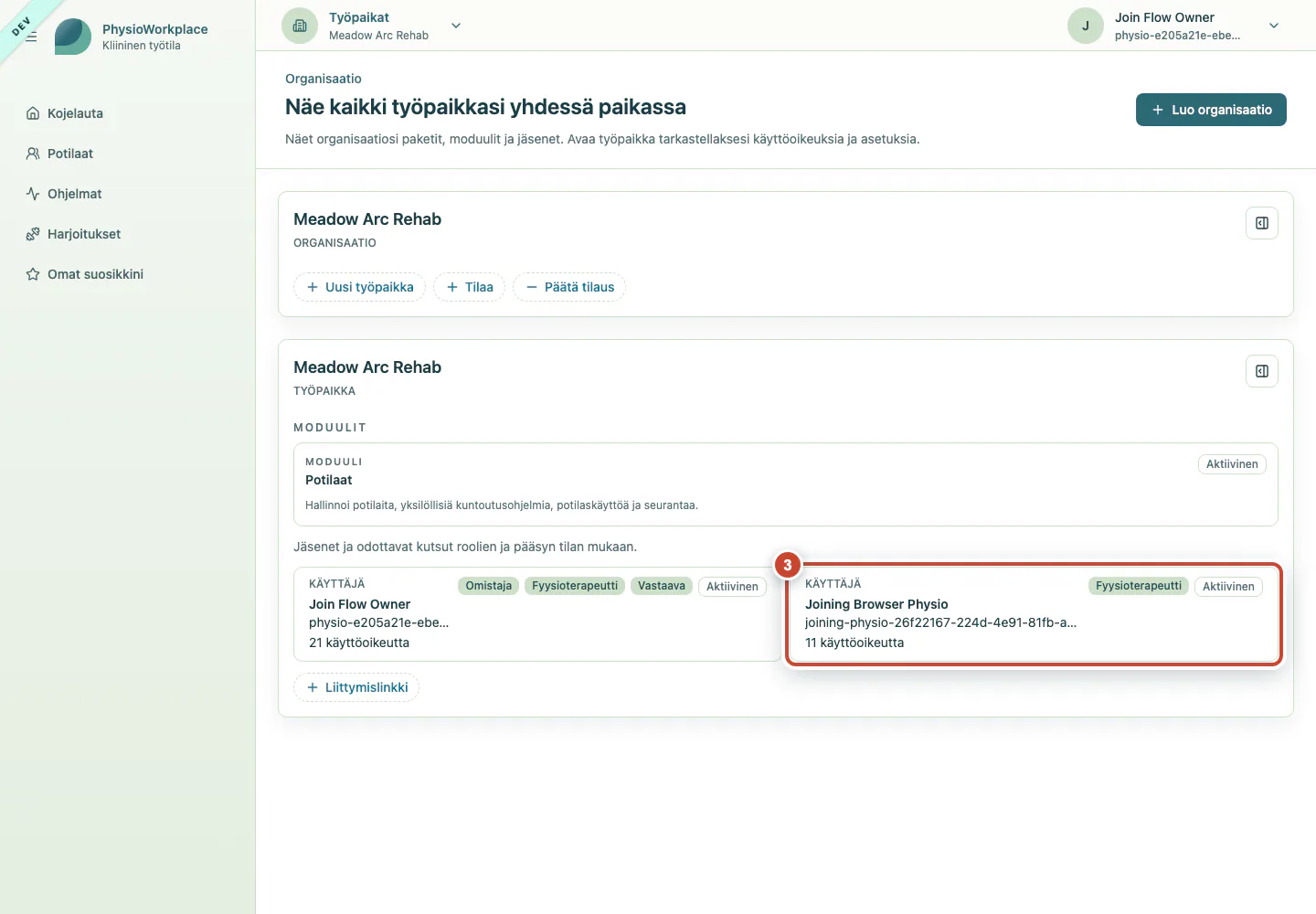Select the Joining Browser Physio member card
The height and width of the screenshot is (914, 1316).
1034,614
